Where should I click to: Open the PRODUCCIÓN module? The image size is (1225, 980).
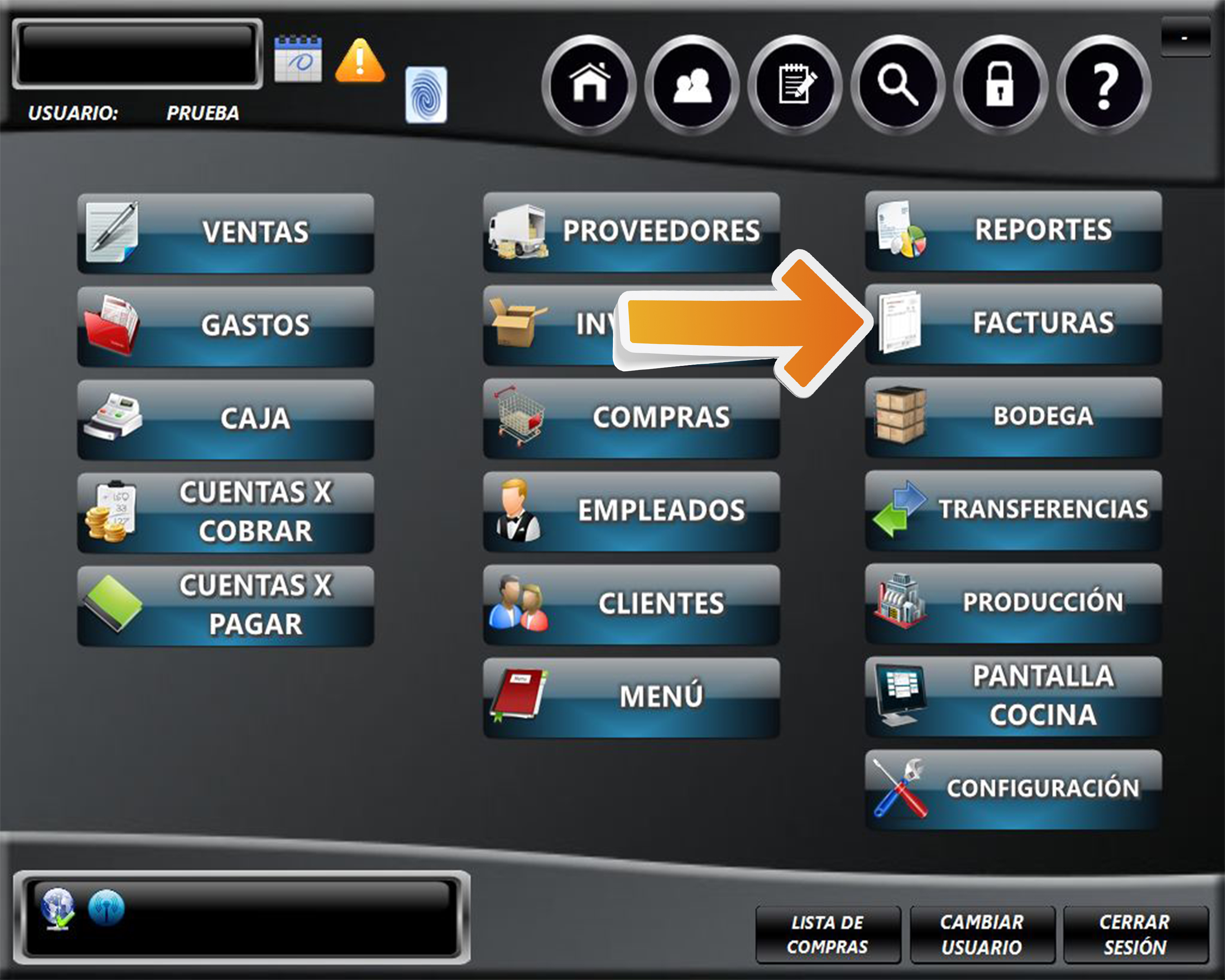[x=1013, y=604]
